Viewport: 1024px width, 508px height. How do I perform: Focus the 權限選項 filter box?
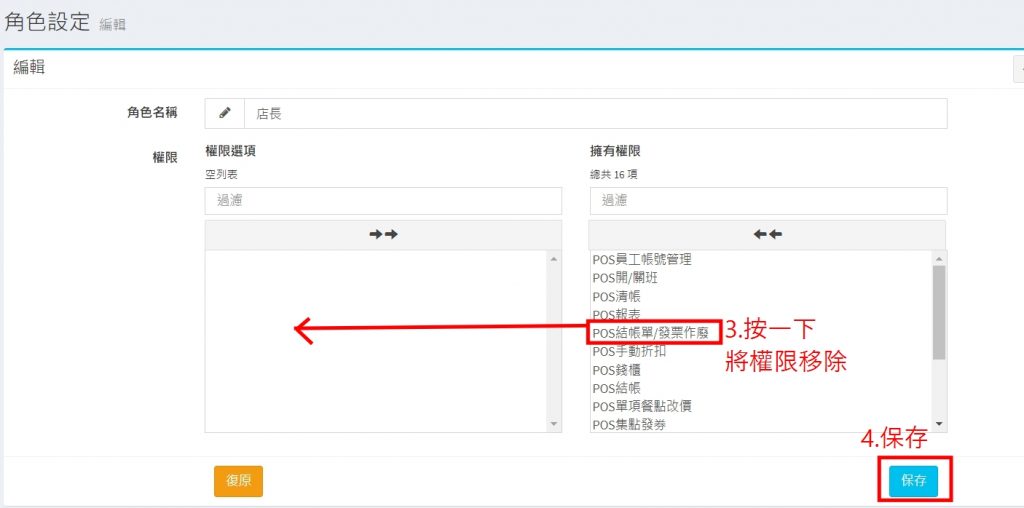[383, 201]
